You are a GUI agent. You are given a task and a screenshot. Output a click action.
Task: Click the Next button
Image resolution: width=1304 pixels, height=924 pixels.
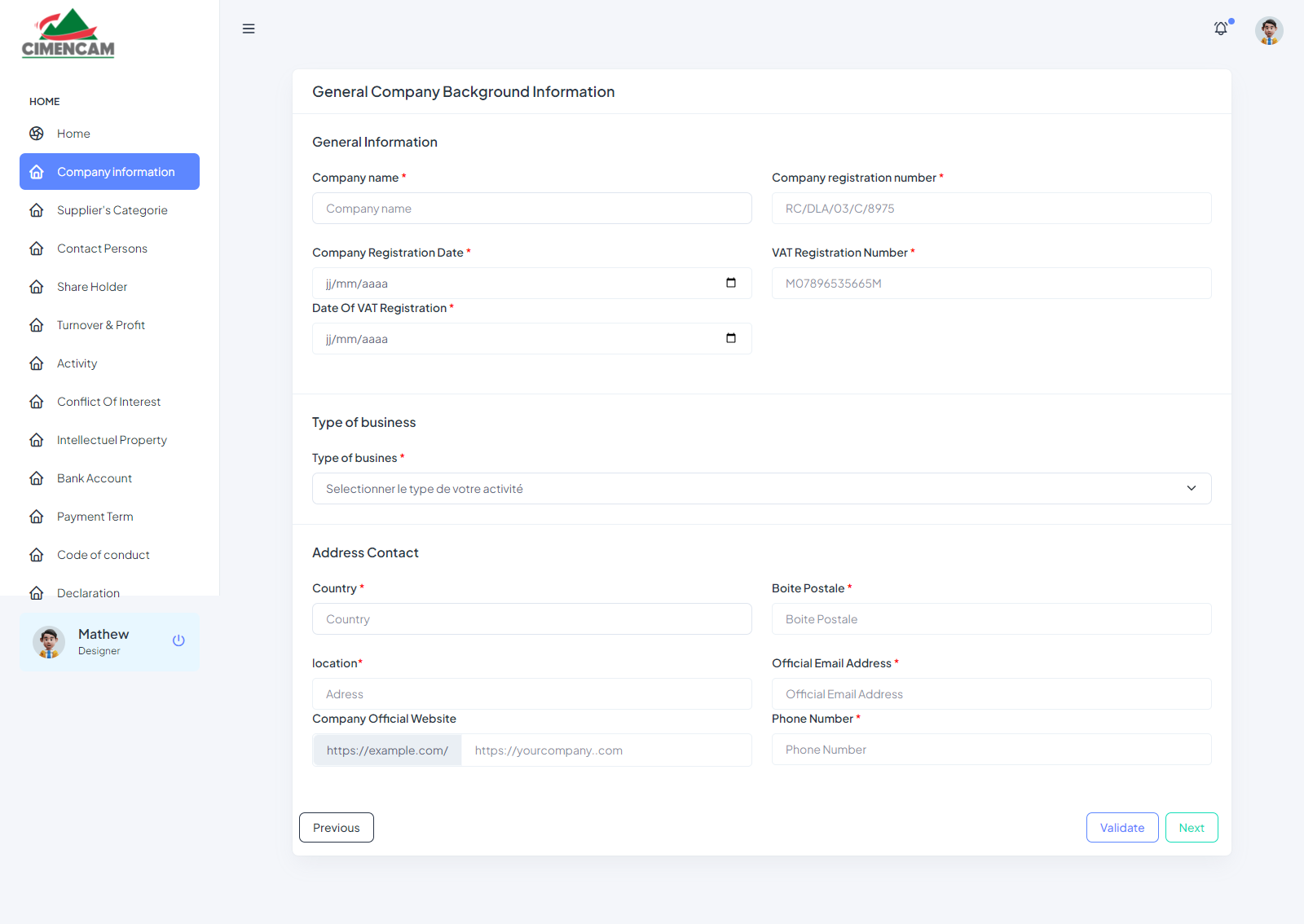pyautogui.click(x=1191, y=827)
